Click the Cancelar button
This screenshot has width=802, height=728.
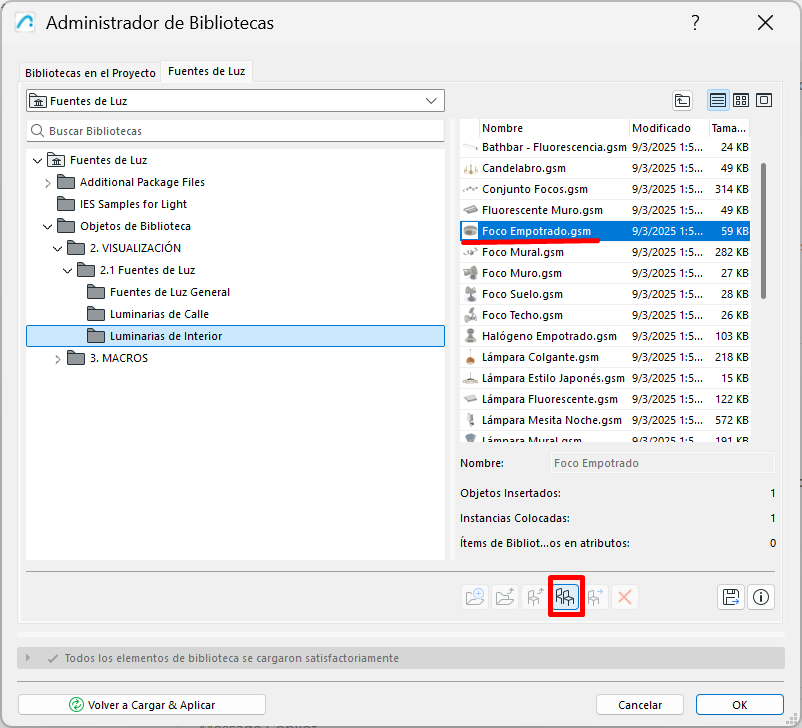639,704
